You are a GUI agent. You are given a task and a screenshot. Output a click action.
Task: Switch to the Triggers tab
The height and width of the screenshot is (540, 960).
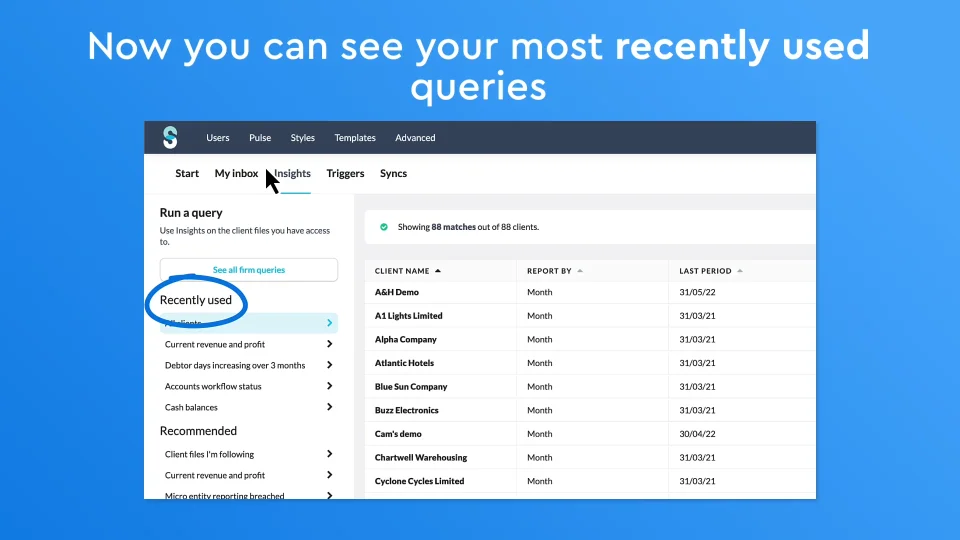point(345,173)
